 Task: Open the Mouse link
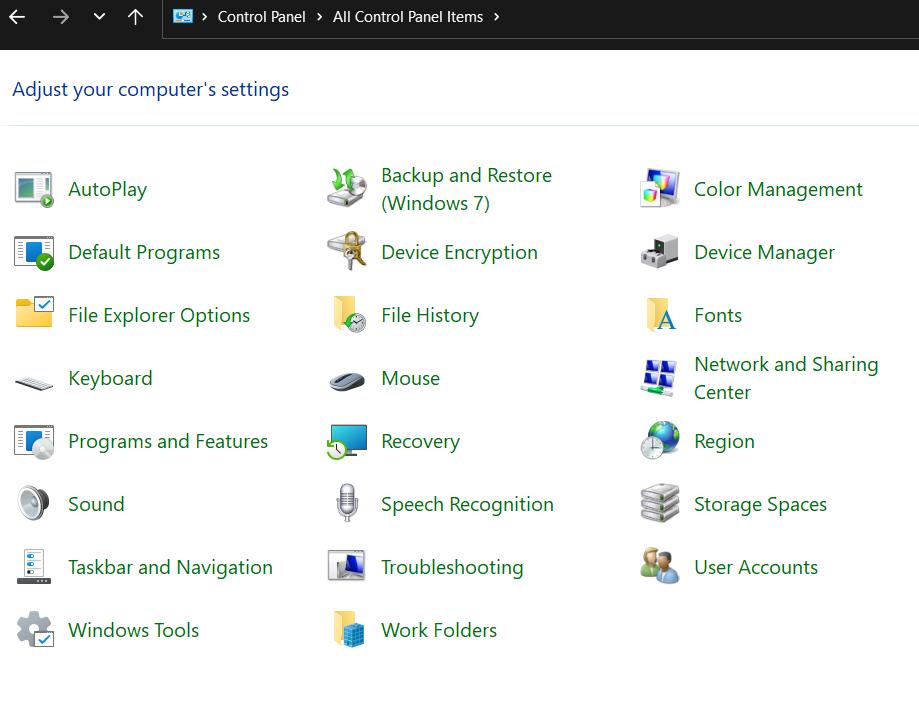[x=410, y=378]
